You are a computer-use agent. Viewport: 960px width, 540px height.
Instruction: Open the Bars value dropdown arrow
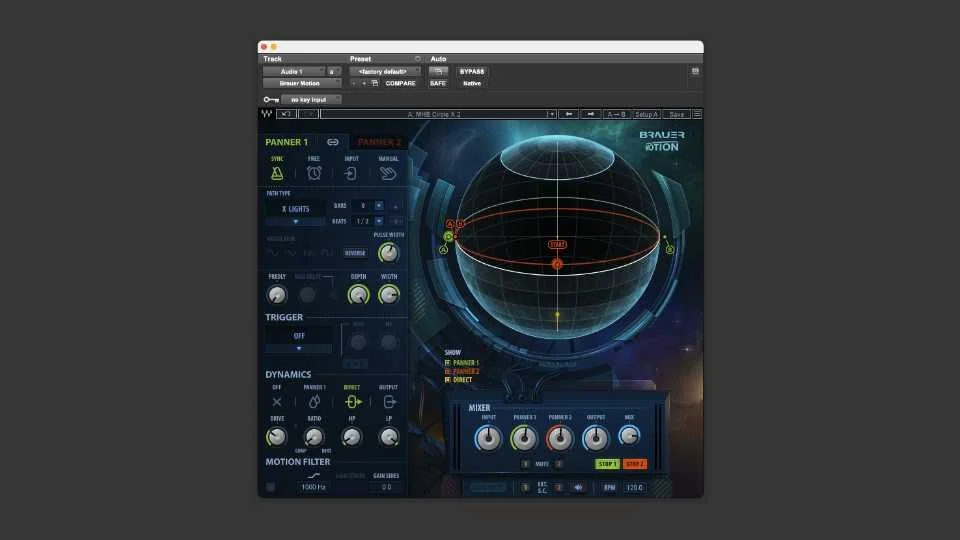pos(379,206)
